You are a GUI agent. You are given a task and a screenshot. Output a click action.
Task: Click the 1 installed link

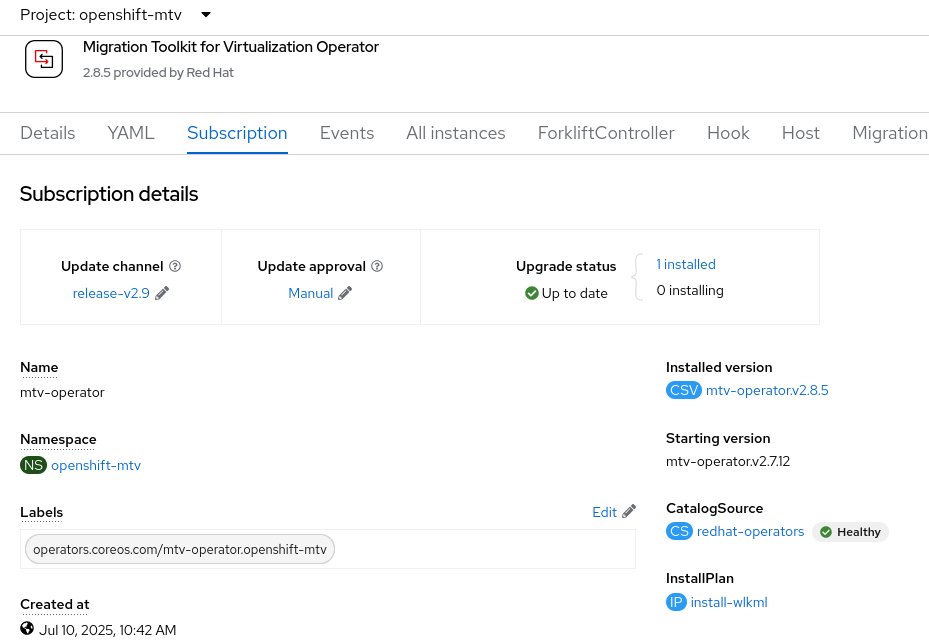(x=686, y=265)
